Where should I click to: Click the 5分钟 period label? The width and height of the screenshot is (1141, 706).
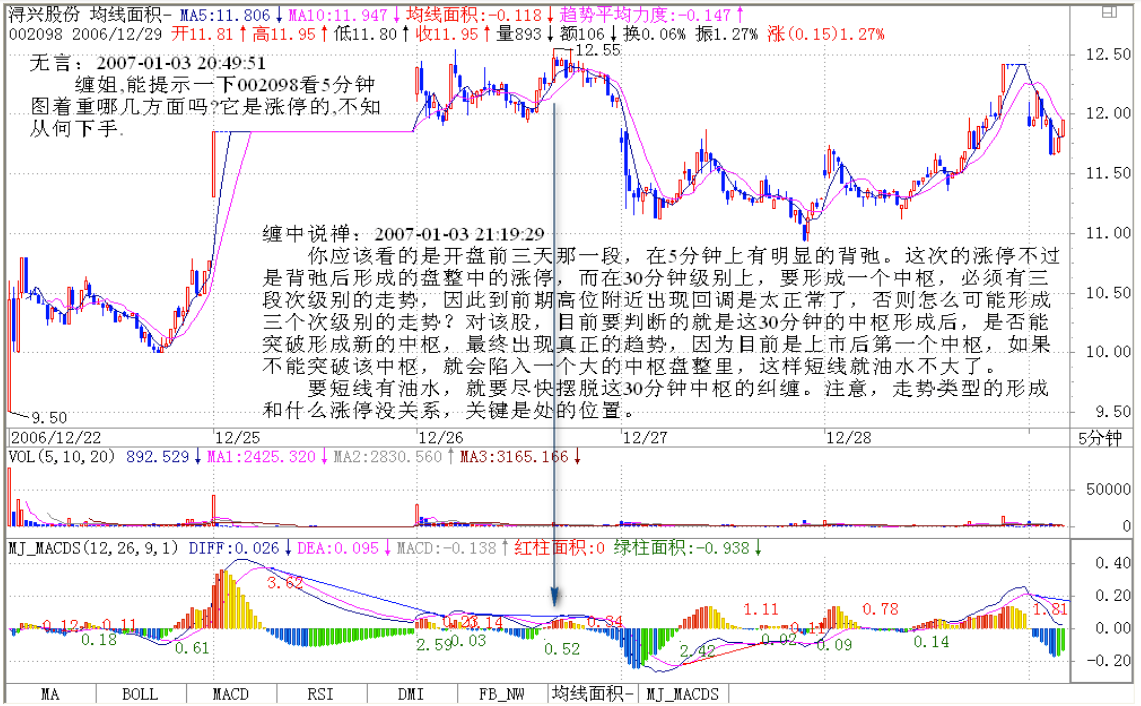click(1100, 437)
